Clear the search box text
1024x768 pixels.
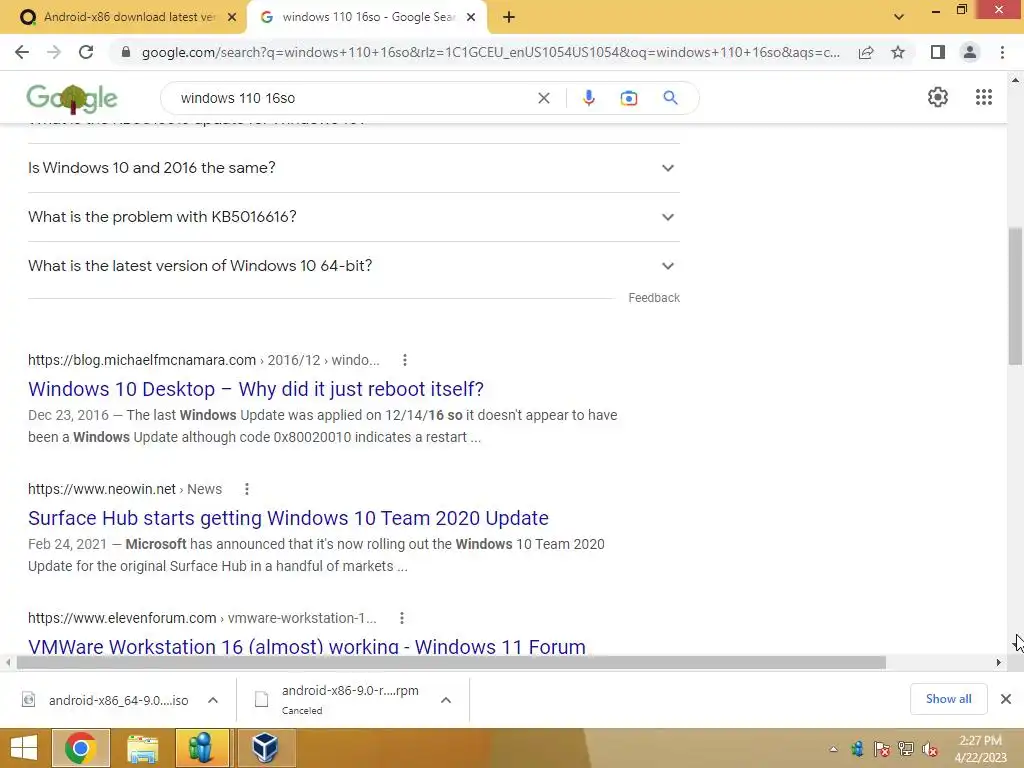(x=543, y=98)
